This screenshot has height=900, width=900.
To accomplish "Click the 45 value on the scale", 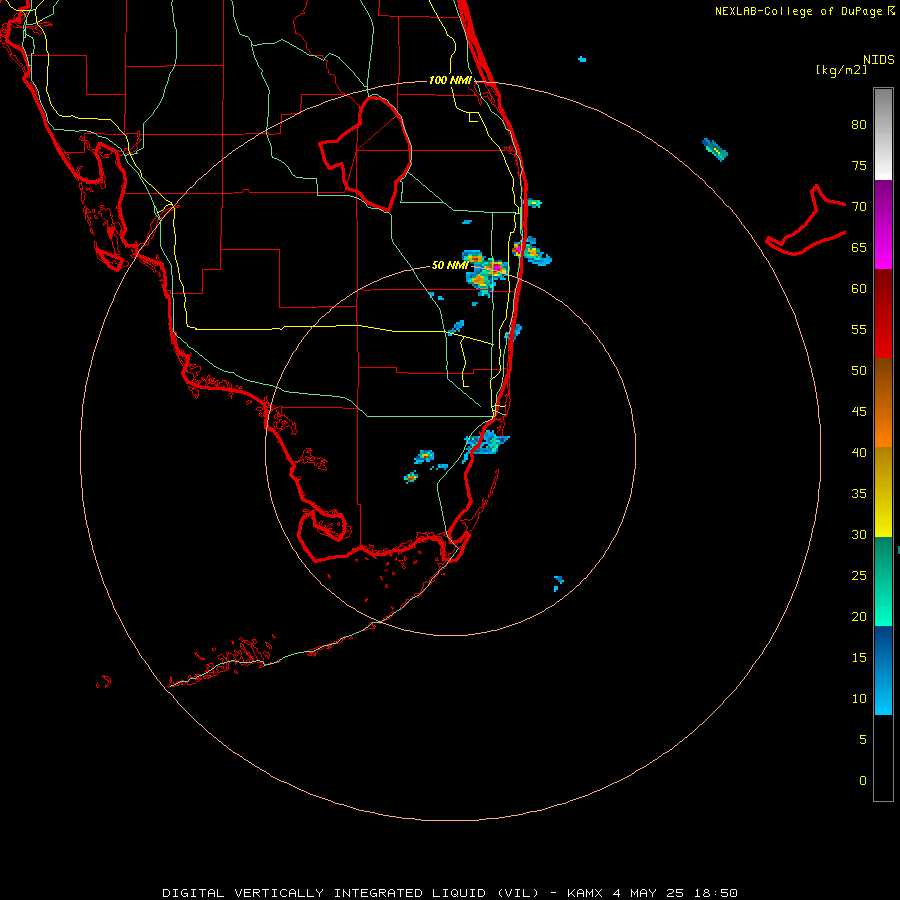I will click(x=859, y=412).
